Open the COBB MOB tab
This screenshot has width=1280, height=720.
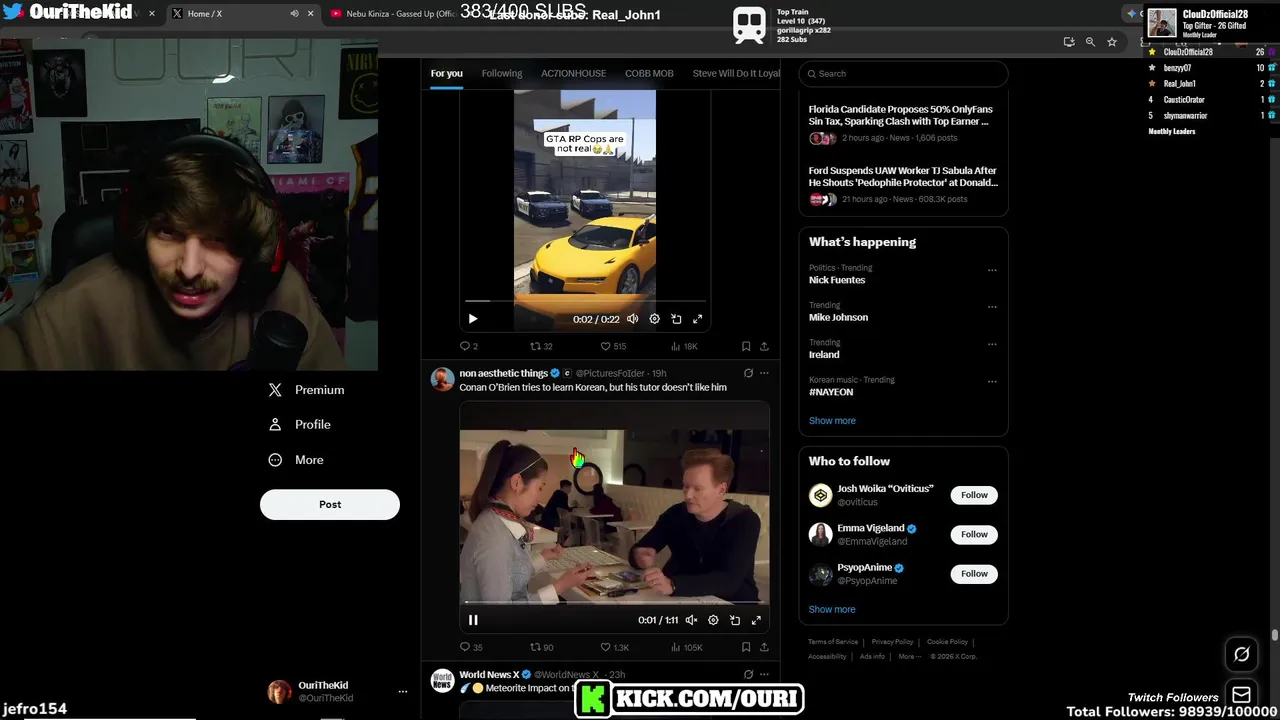[x=649, y=73]
